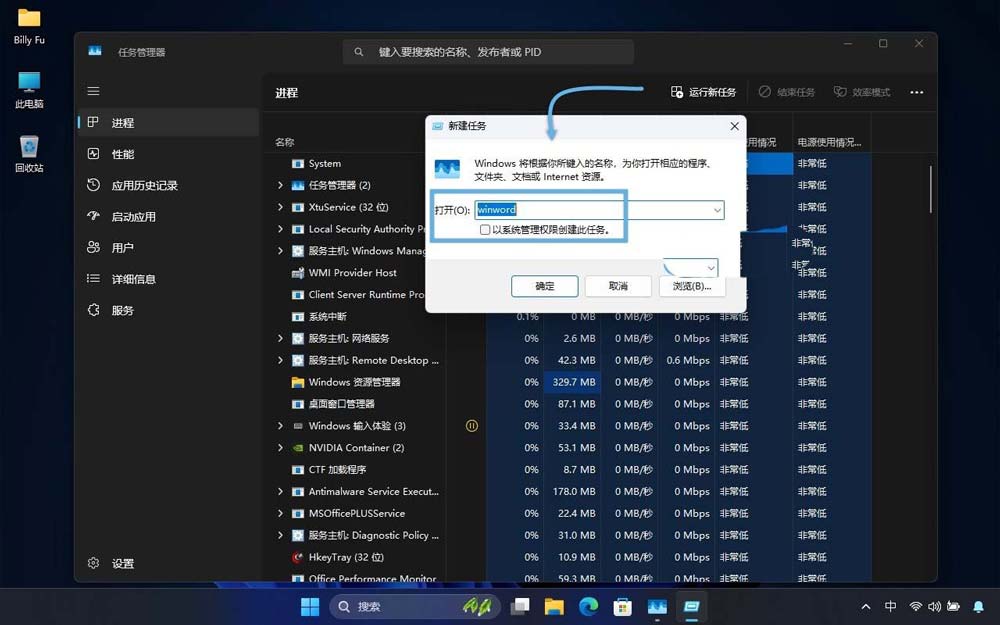Click the process list vertical scrollbar
Viewport: 1000px width, 625px height.
[930, 189]
